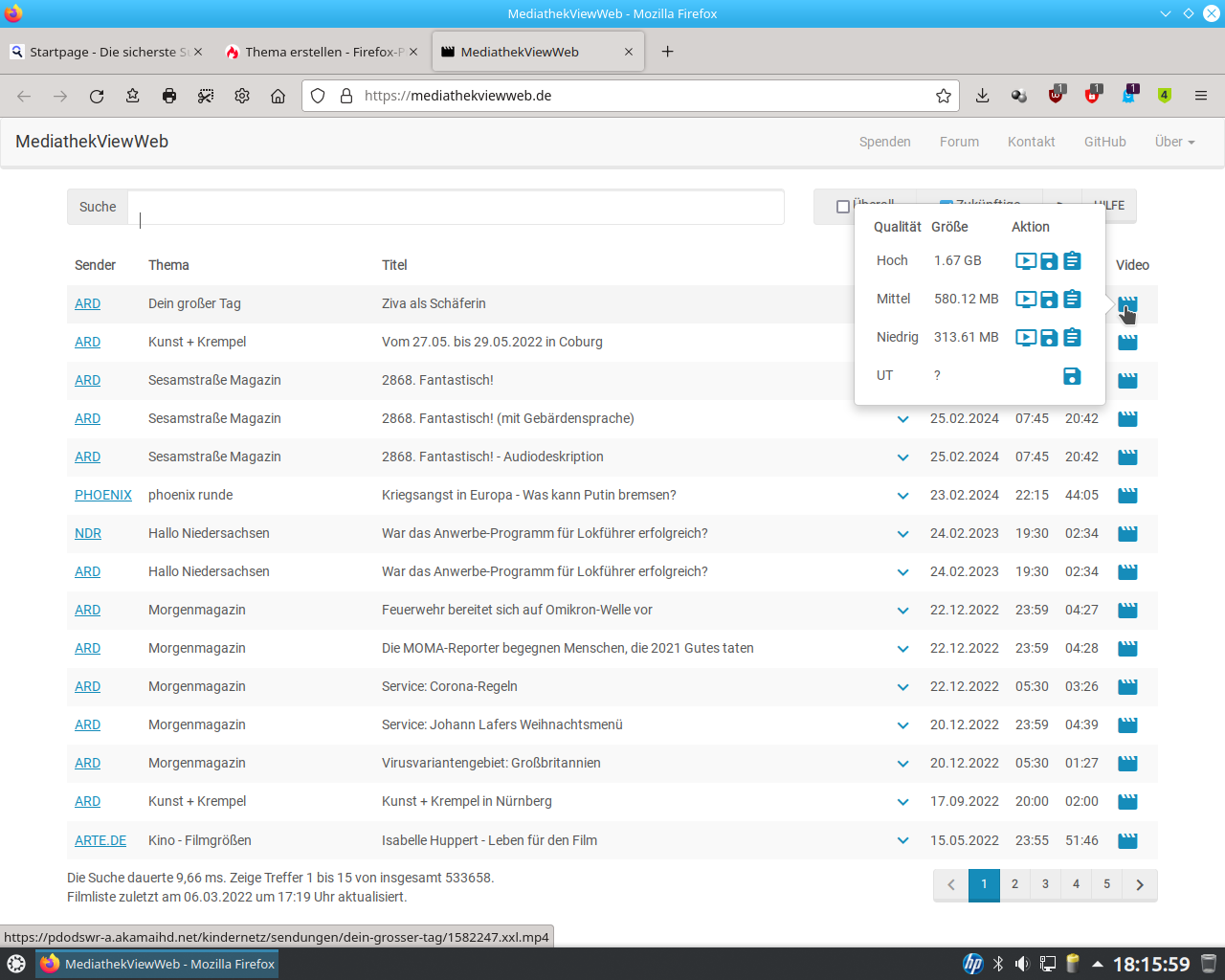Image resolution: width=1225 pixels, height=980 pixels.
Task: Play the Mittel quality video
Action: 1026,299
